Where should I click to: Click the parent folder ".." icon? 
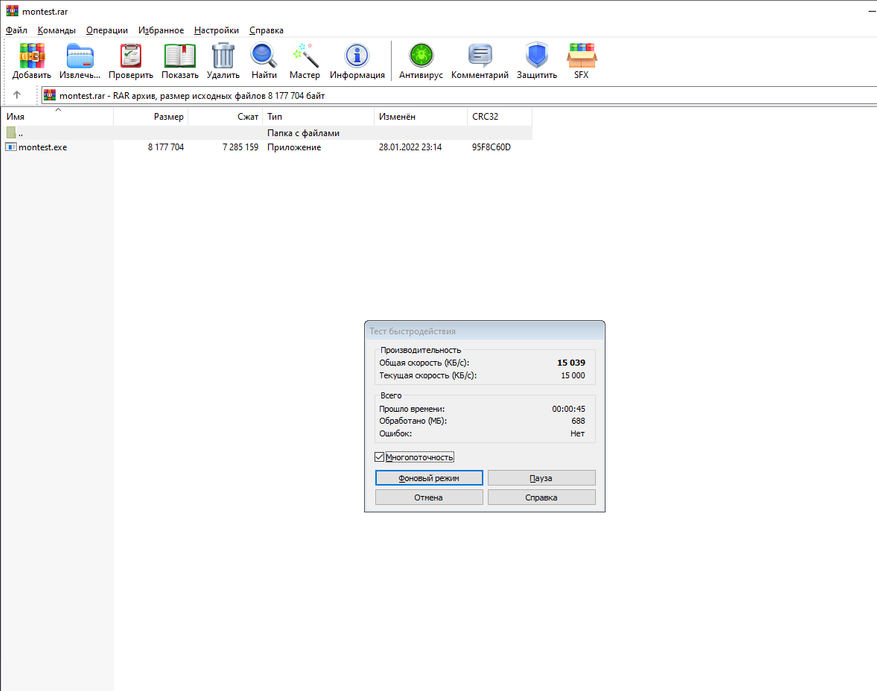11,133
